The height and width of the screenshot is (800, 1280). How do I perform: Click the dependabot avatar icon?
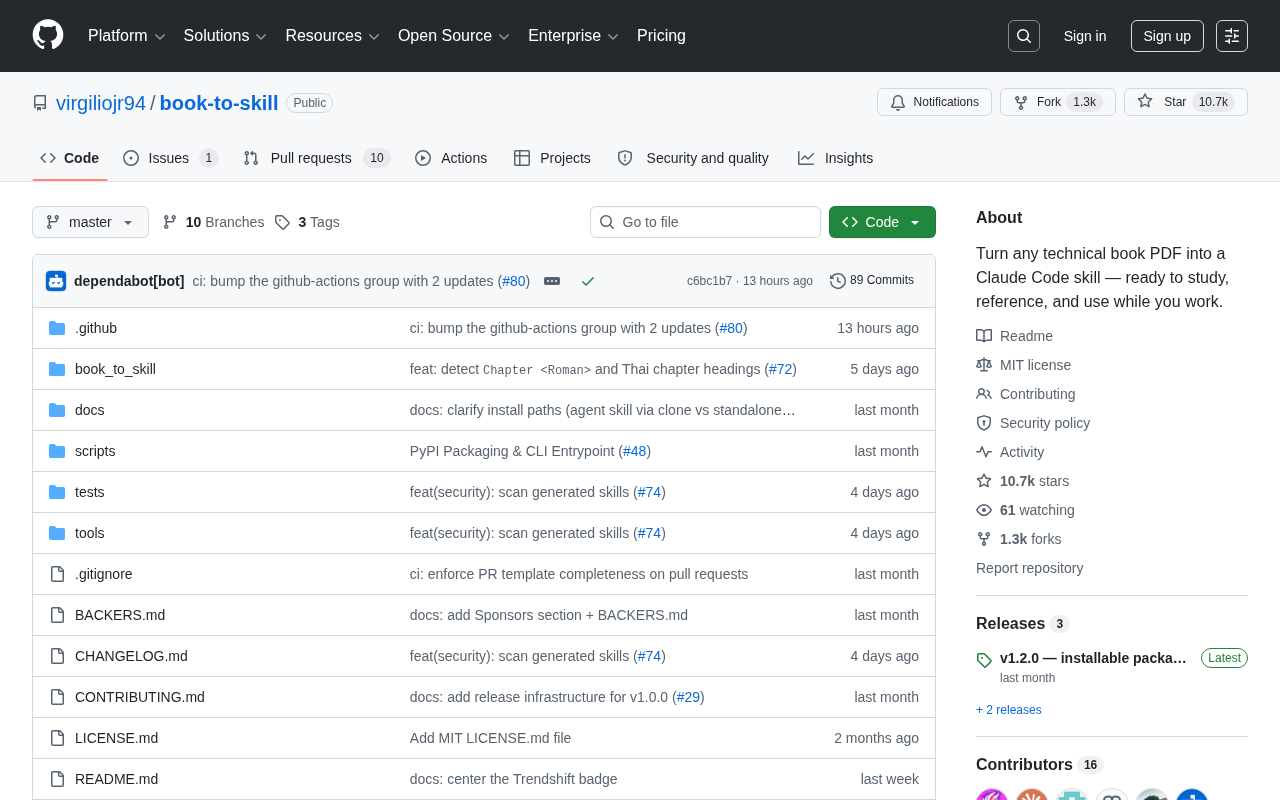(x=56, y=281)
